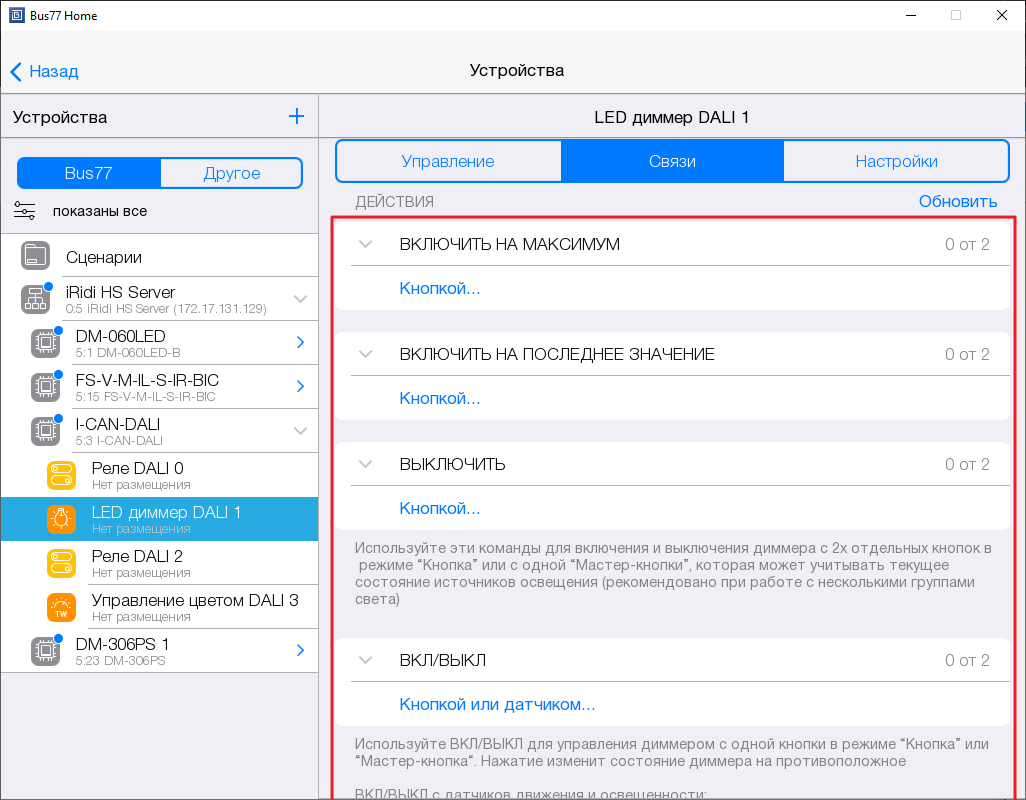The image size is (1026, 800).
Task: Collapse the I-CAN-DALI device group
Action: pos(300,431)
